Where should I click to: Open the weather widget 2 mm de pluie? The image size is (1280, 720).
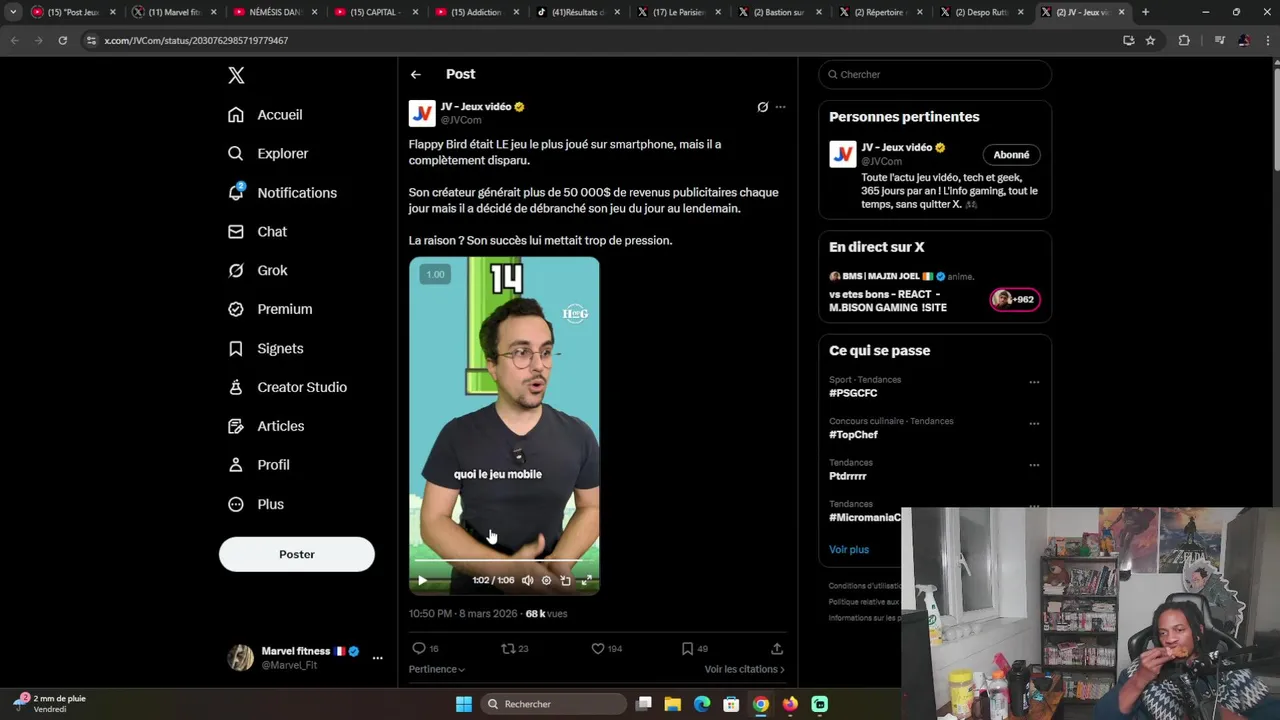[x=50, y=703]
